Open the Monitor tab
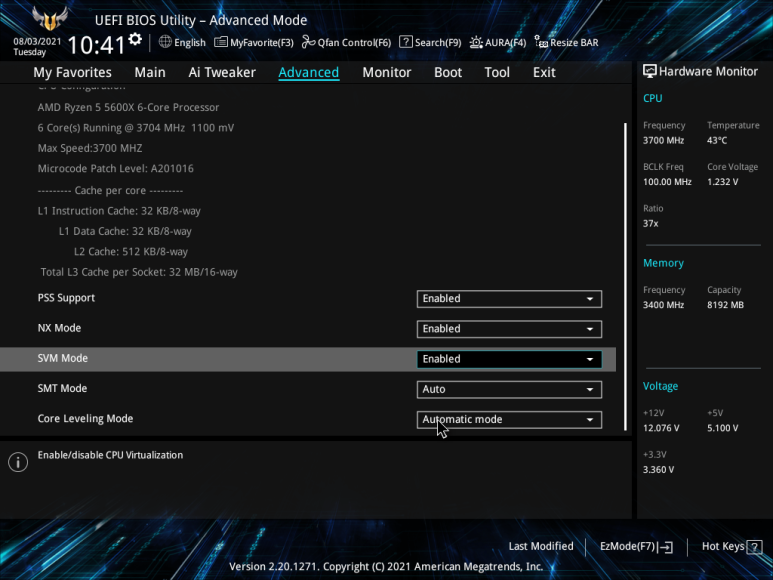The width and height of the screenshot is (773, 580). click(x=386, y=72)
